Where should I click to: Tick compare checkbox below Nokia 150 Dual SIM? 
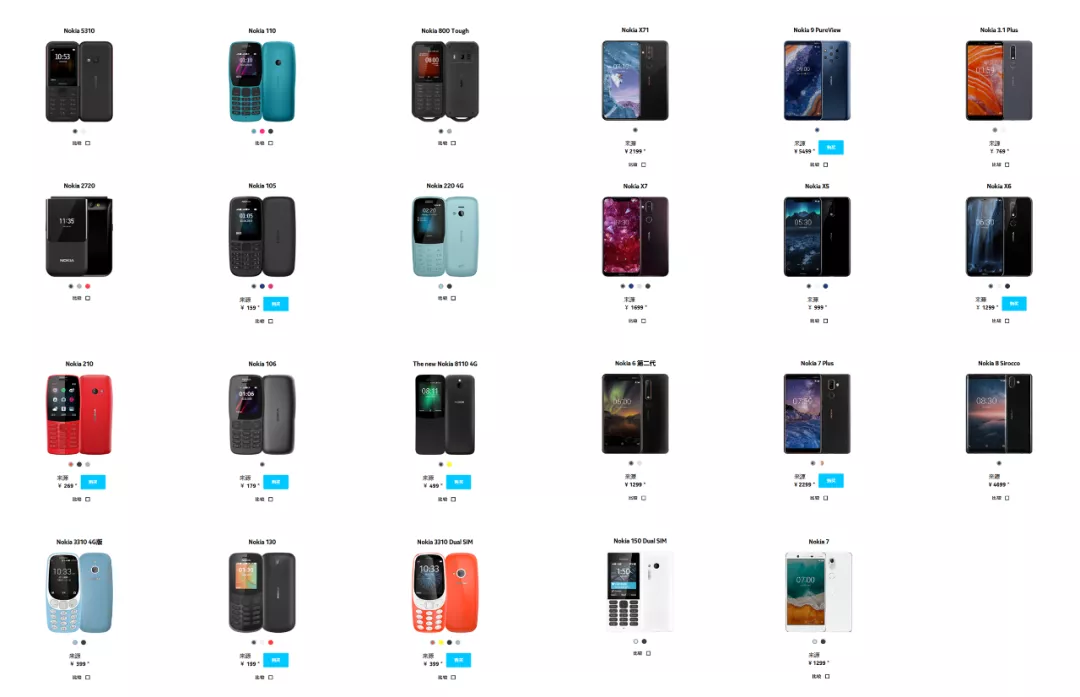coord(648,653)
